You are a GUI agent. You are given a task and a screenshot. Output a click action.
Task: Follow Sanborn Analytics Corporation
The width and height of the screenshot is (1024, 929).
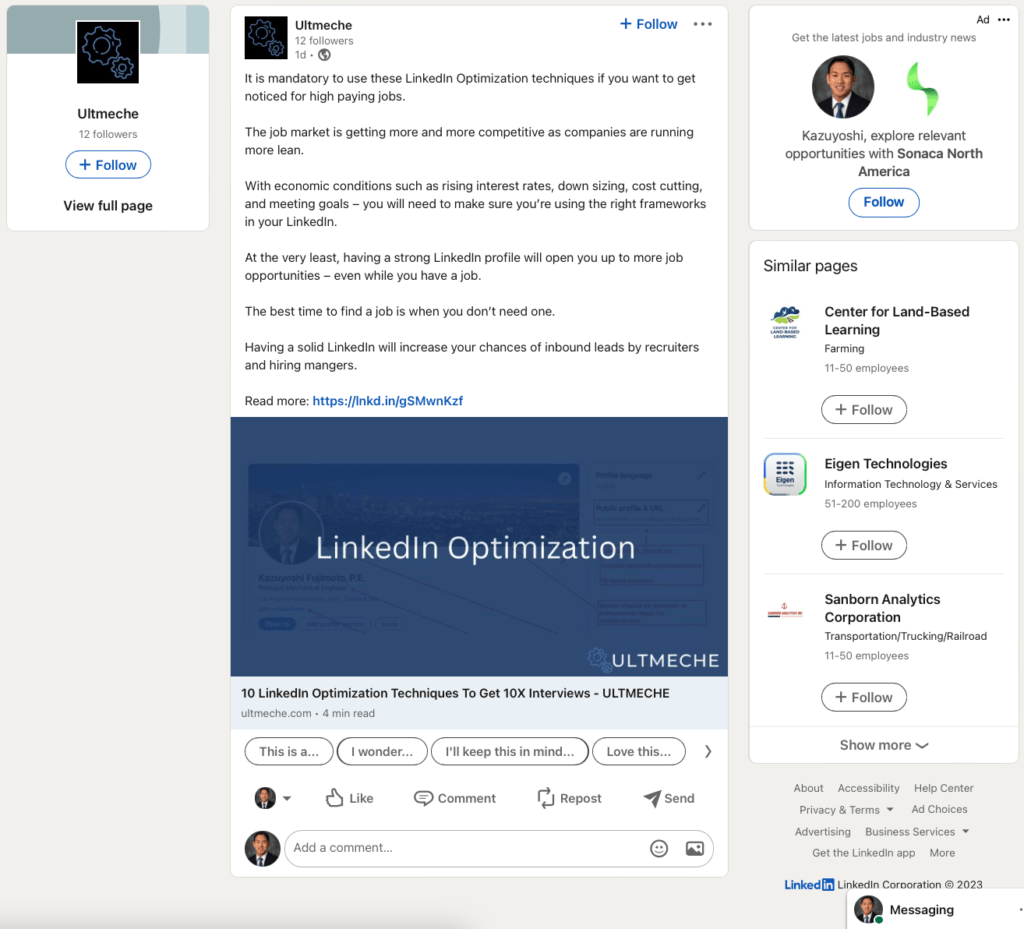pyautogui.click(x=863, y=697)
